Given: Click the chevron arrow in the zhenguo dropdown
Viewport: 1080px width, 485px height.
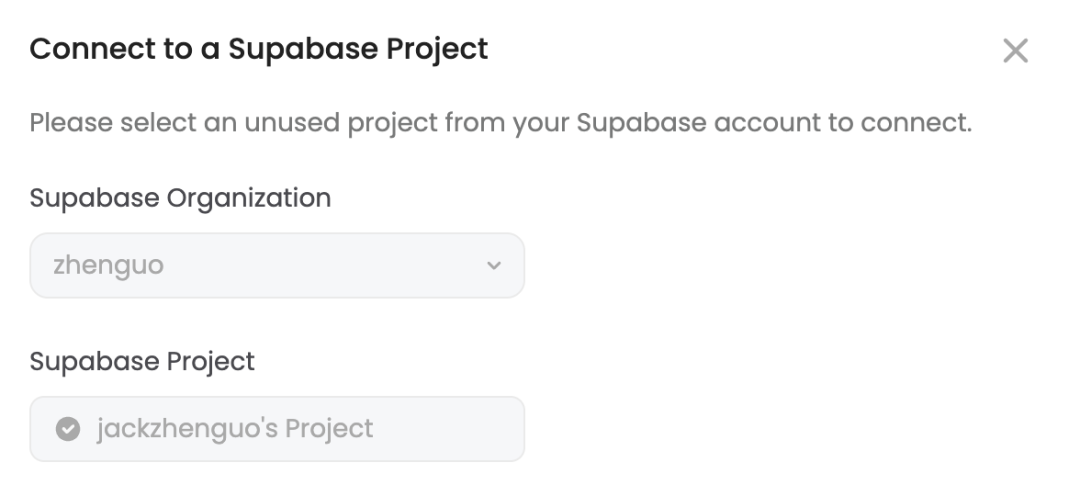Looking at the screenshot, I should [x=494, y=265].
